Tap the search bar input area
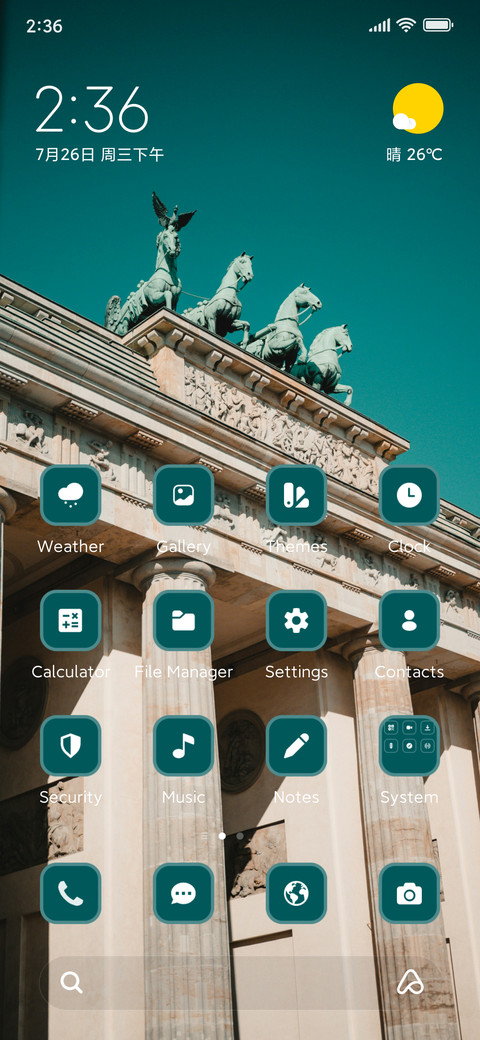Screen dimensions: 480x1040 click(240, 982)
